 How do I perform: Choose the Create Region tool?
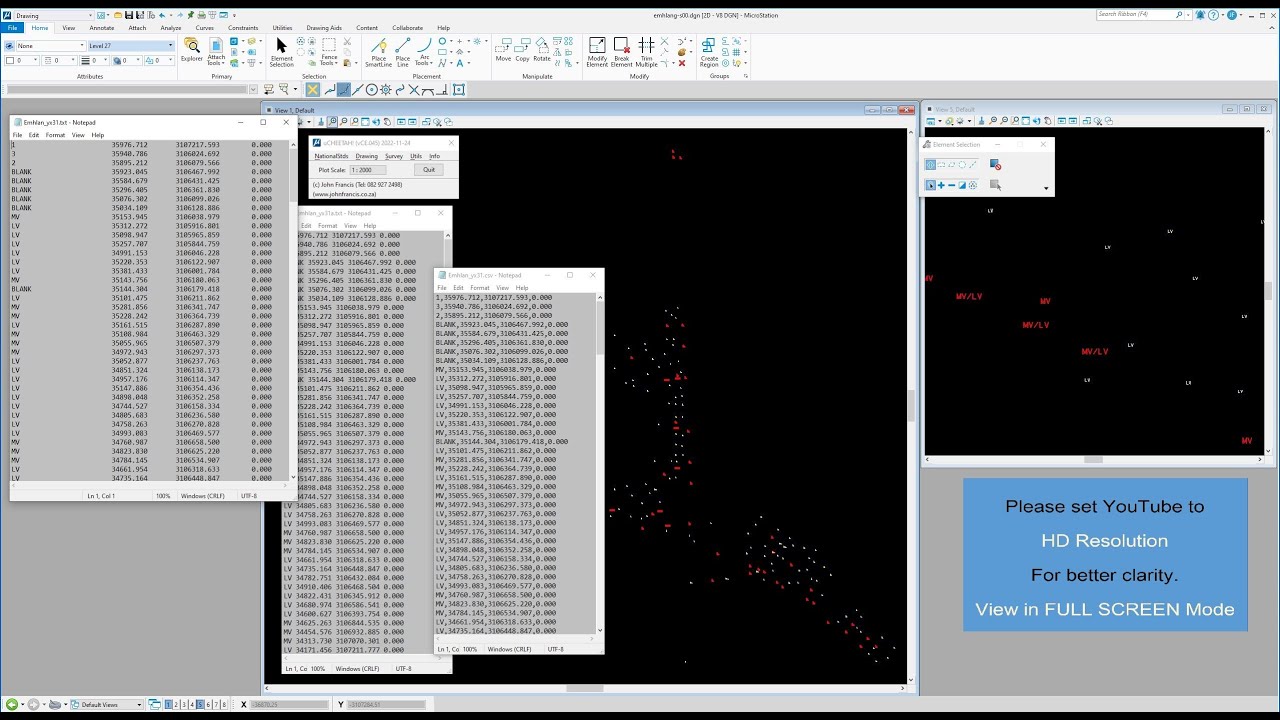(709, 52)
